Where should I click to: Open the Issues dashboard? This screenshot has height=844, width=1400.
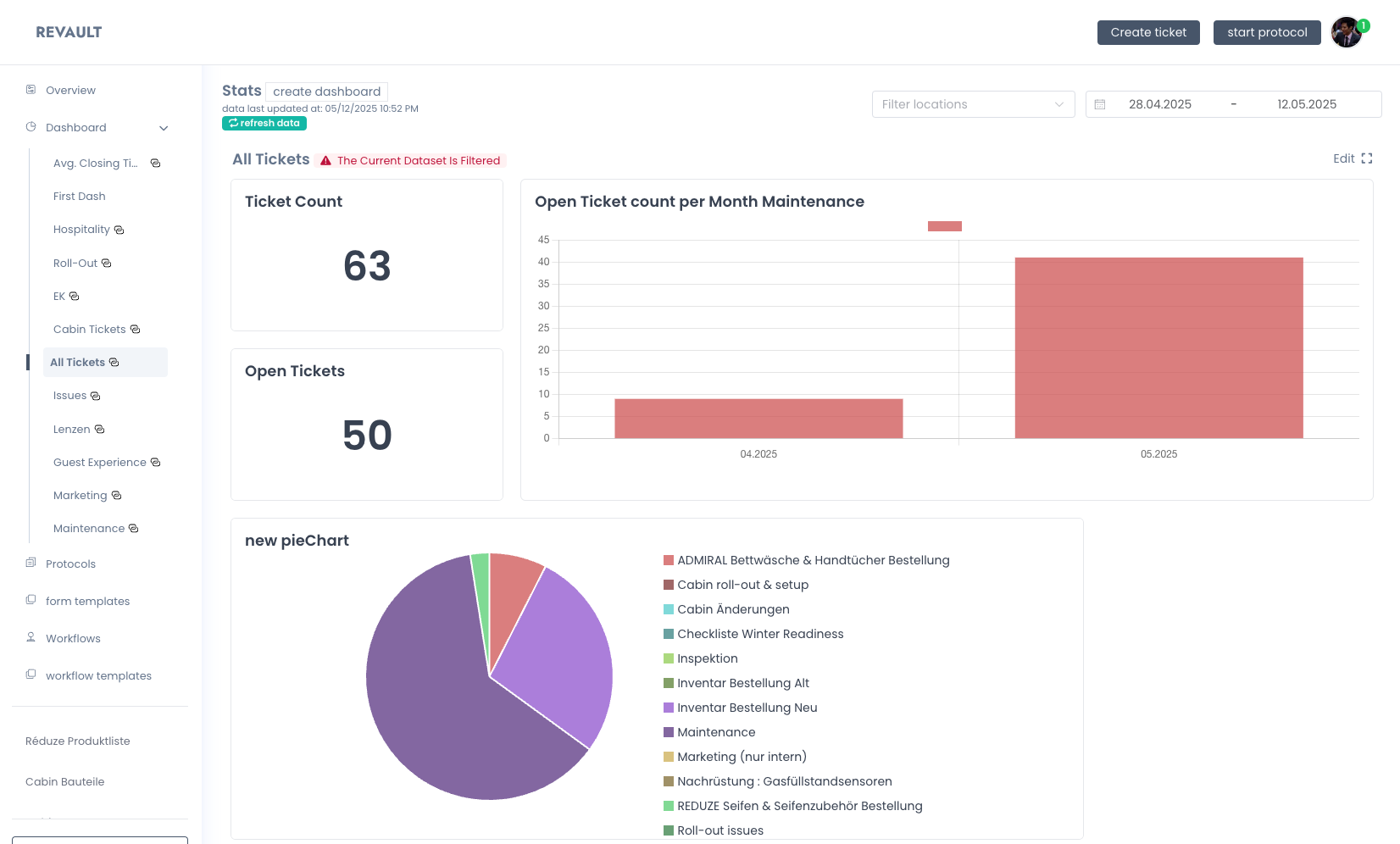(69, 395)
